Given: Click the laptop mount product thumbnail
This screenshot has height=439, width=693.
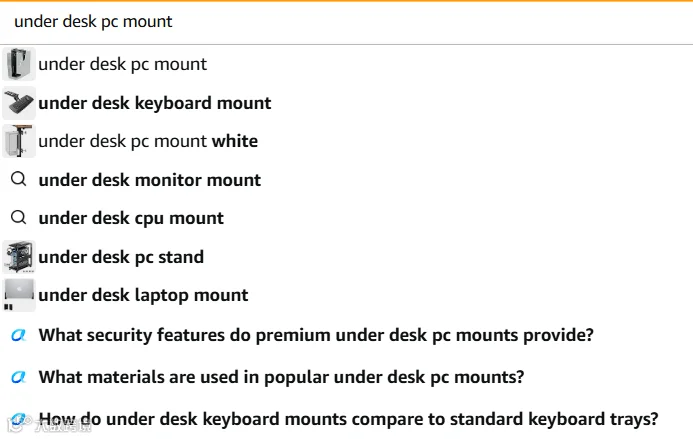Looking at the screenshot, I should coord(19,295).
